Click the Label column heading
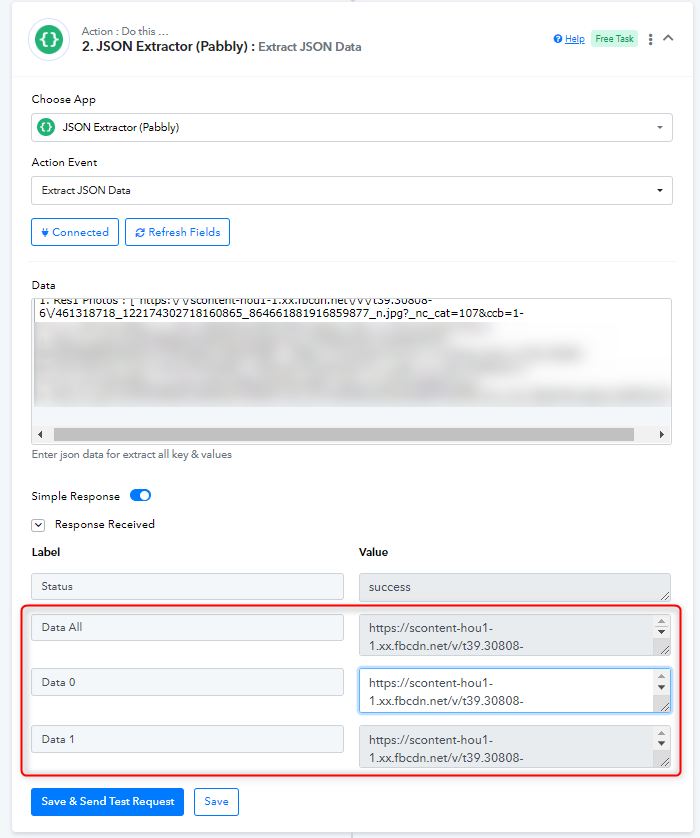 click(46, 552)
